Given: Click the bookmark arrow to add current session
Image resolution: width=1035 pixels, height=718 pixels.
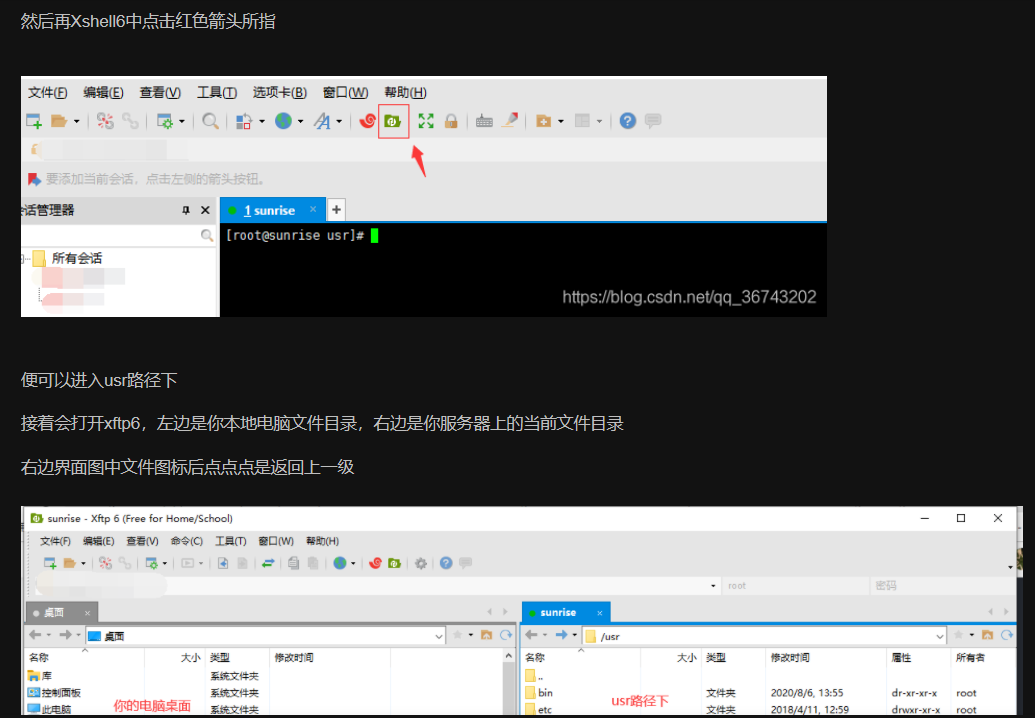Looking at the screenshot, I should tap(34, 179).
